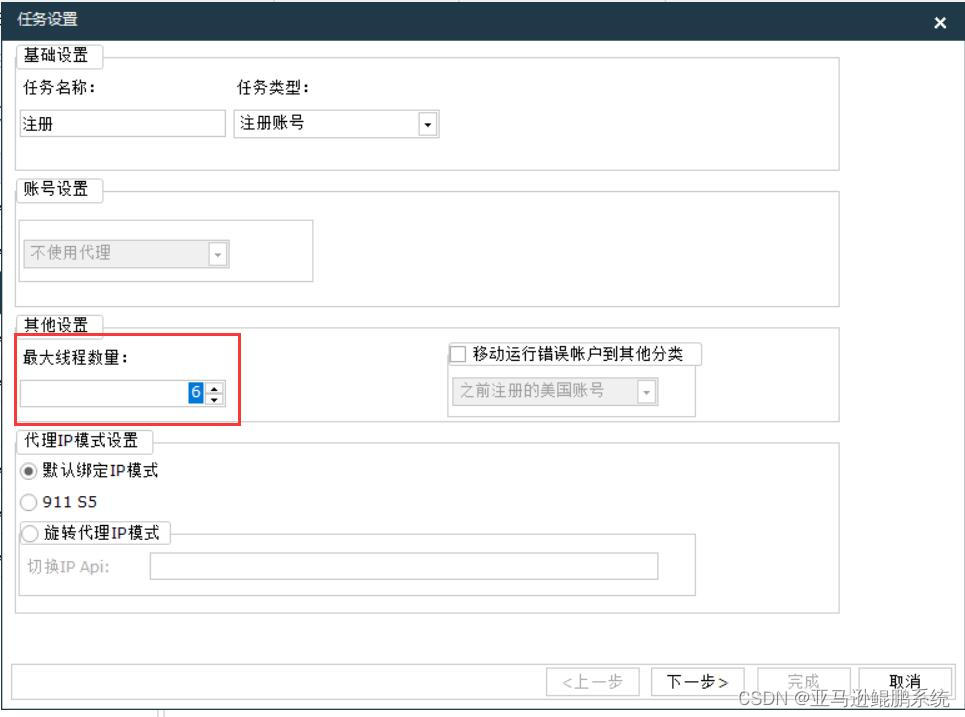Click the 任务设置 title bar text

[x=47, y=19]
